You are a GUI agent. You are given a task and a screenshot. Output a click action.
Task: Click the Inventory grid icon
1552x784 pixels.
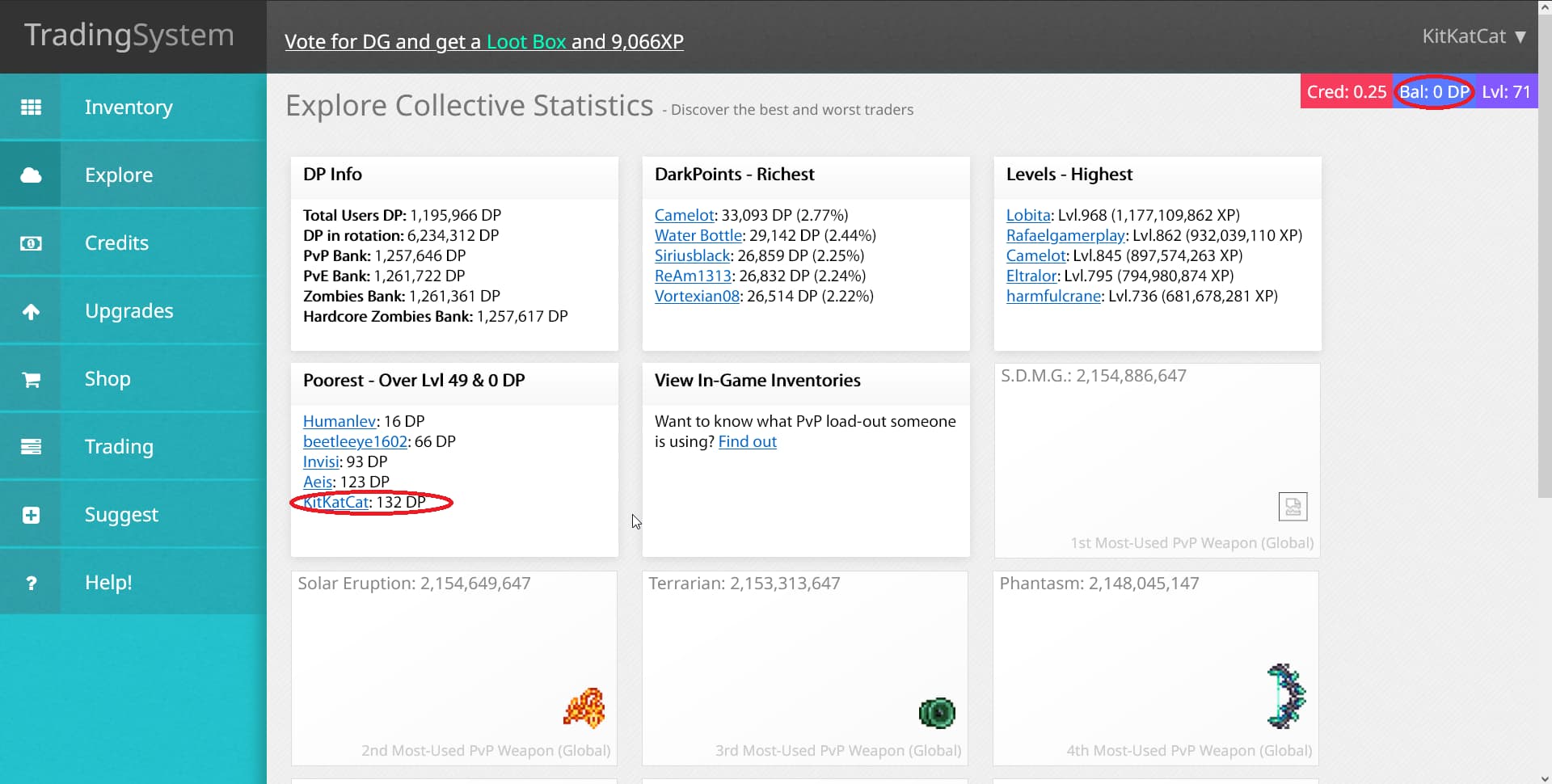click(x=31, y=107)
